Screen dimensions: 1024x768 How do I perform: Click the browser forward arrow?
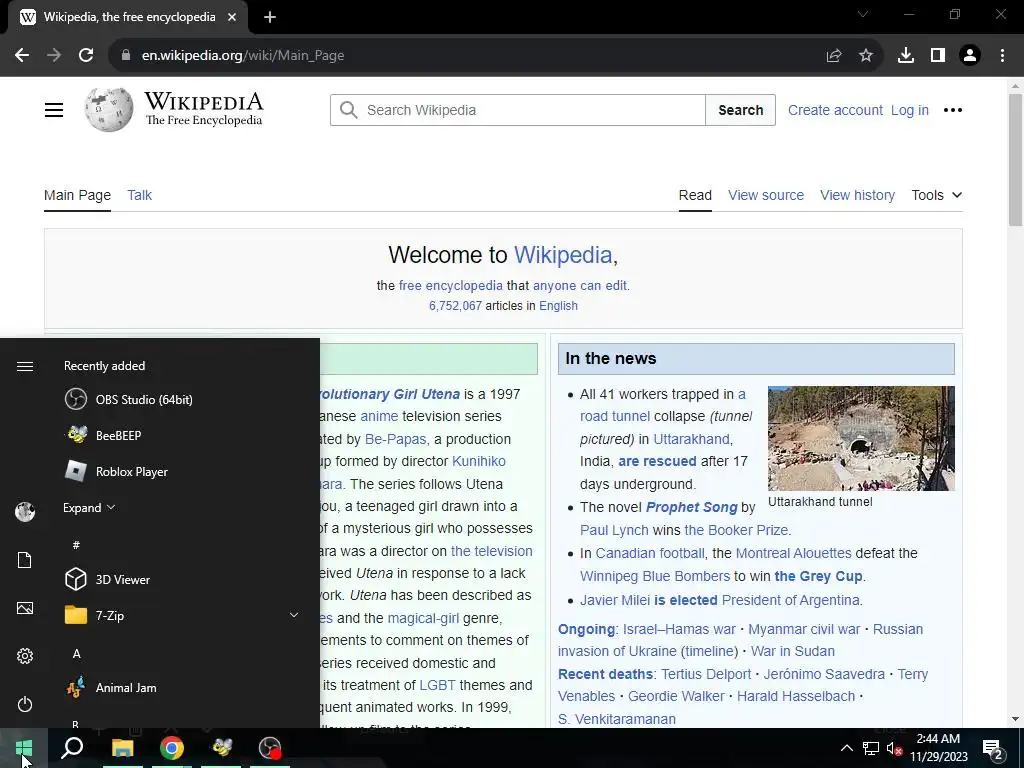[54, 56]
